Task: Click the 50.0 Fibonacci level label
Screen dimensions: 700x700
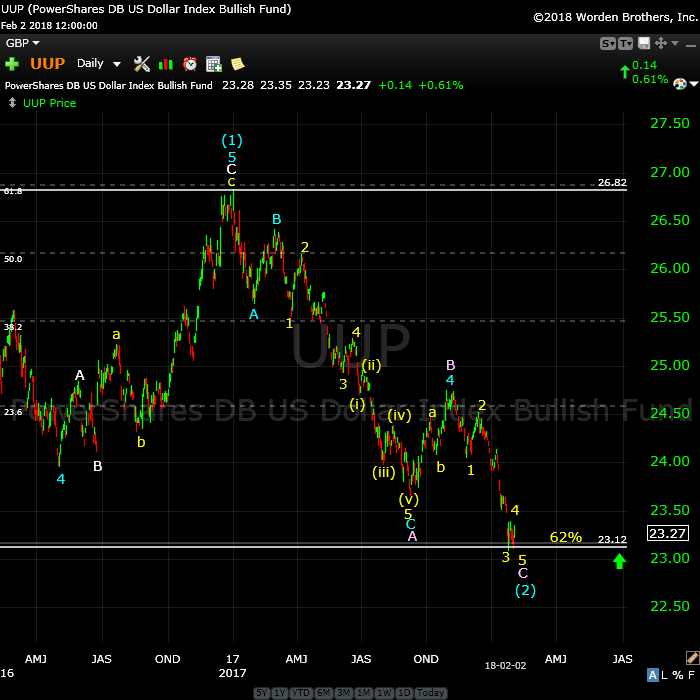Action: tap(13, 259)
